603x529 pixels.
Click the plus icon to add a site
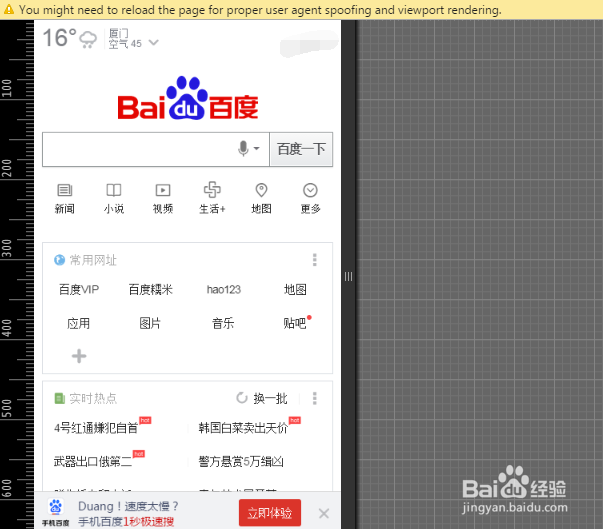click(79, 356)
